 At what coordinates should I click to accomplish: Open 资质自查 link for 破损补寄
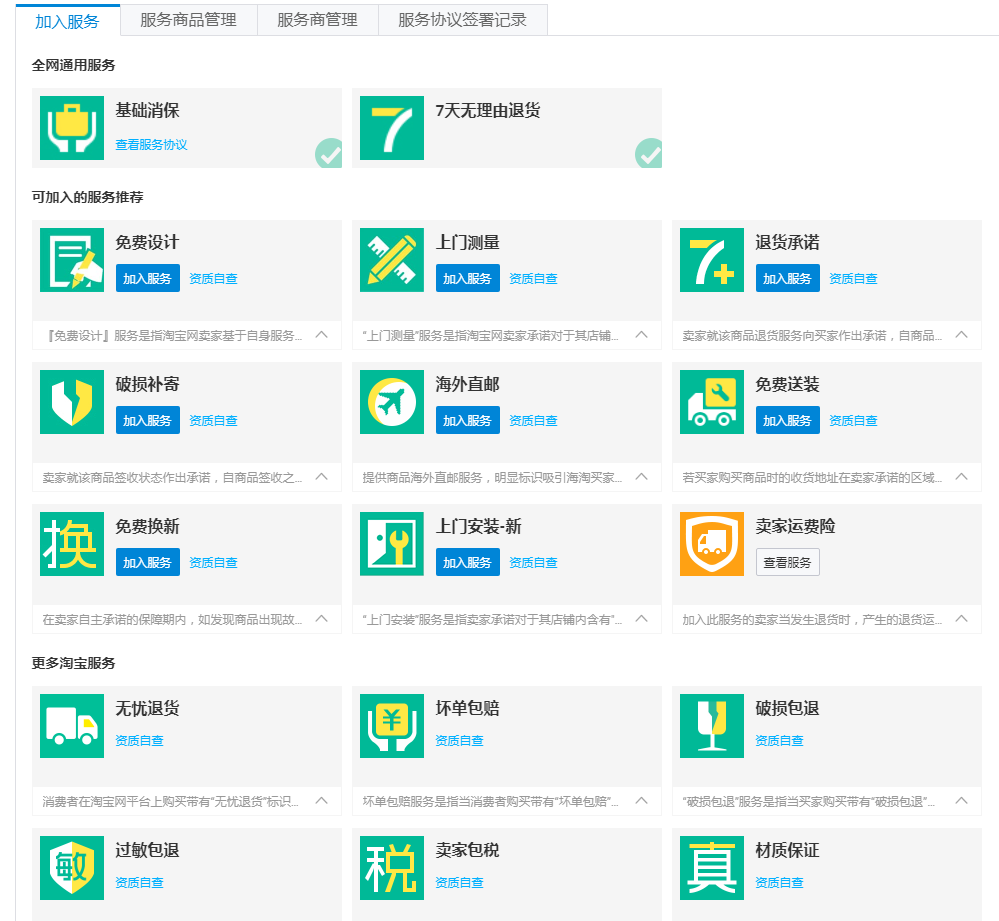tap(213, 420)
